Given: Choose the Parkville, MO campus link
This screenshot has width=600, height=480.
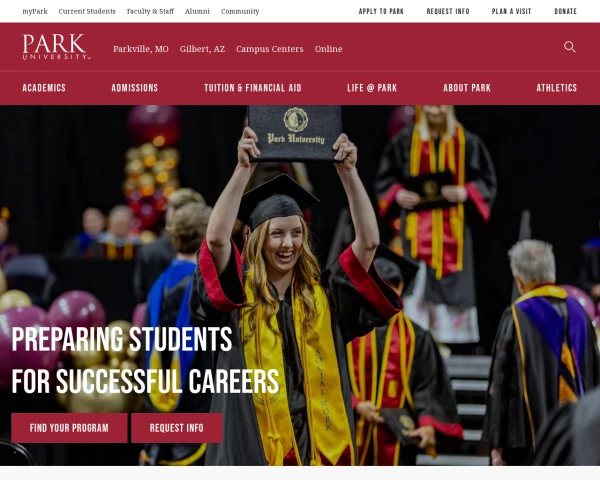Looking at the screenshot, I should tap(141, 49).
